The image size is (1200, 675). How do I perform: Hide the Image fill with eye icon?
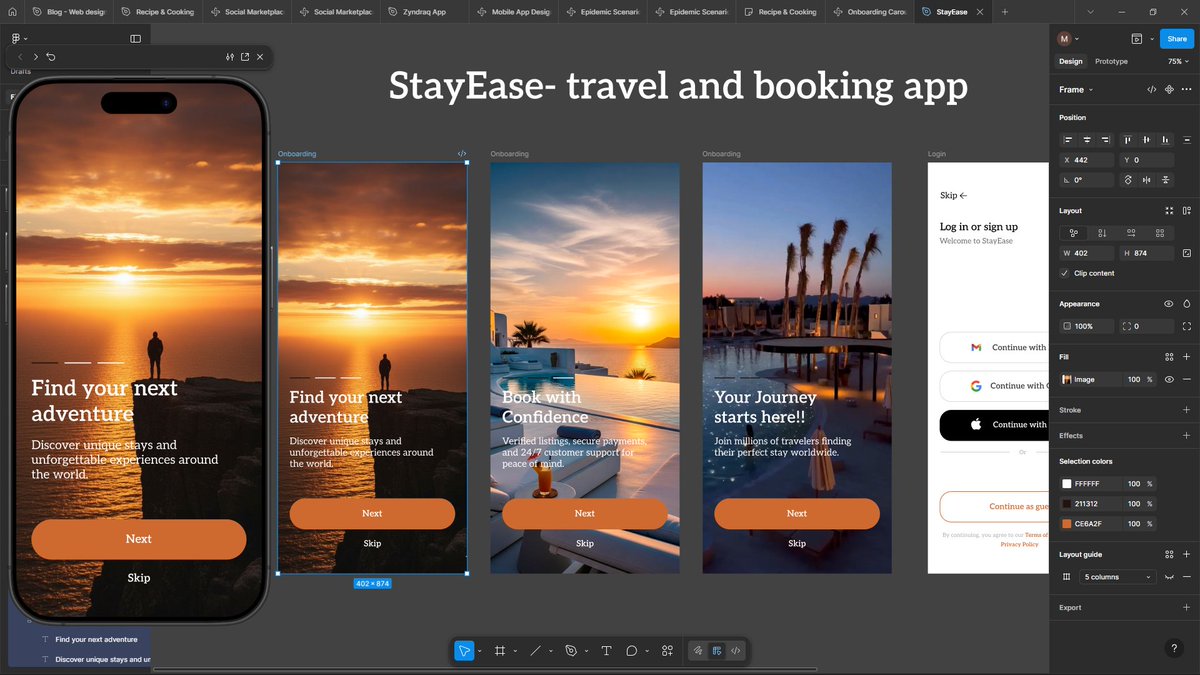tap(1169, 379)
